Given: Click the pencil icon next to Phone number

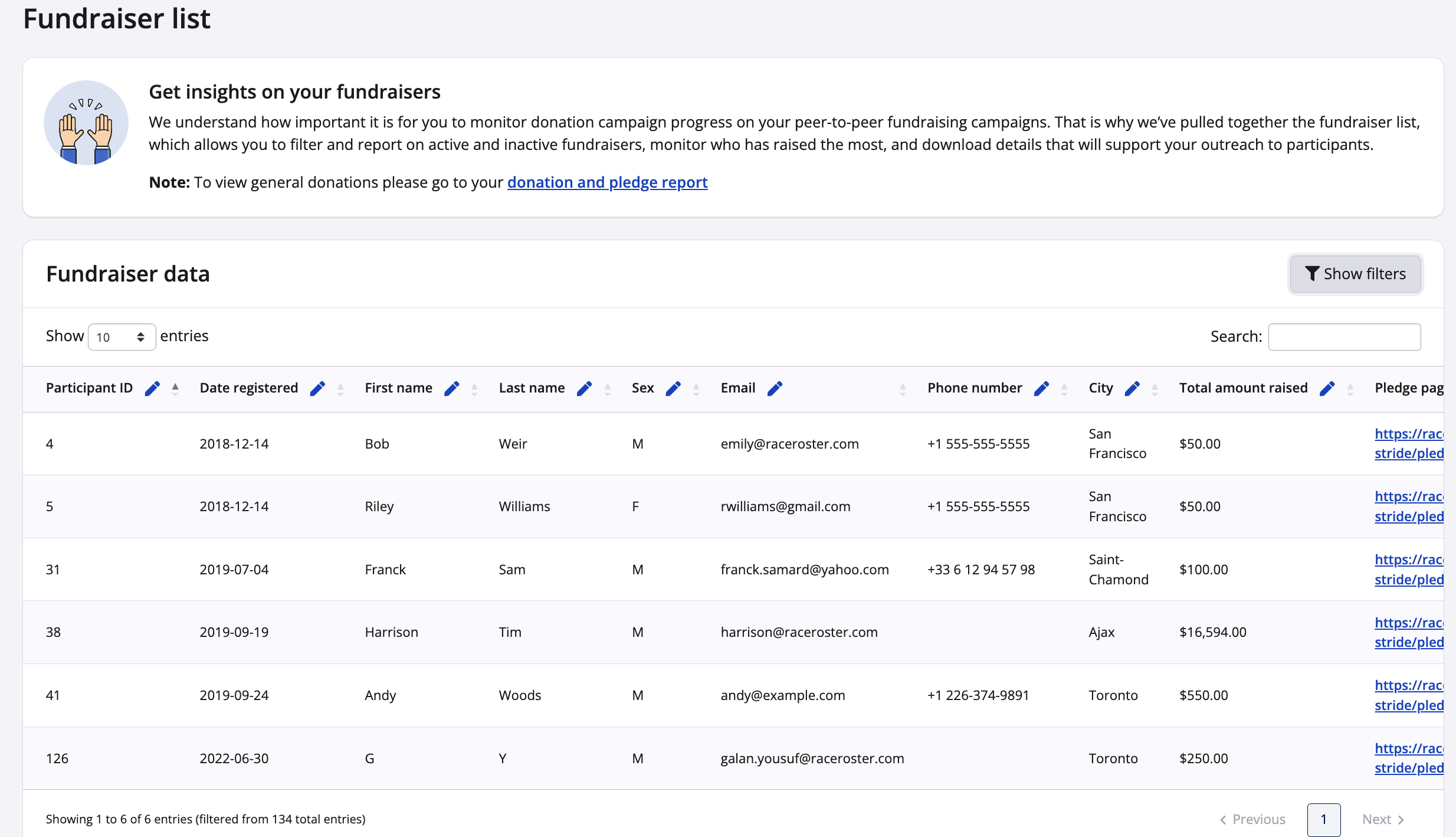Looking at the screenshot, I should point(1042,388).
